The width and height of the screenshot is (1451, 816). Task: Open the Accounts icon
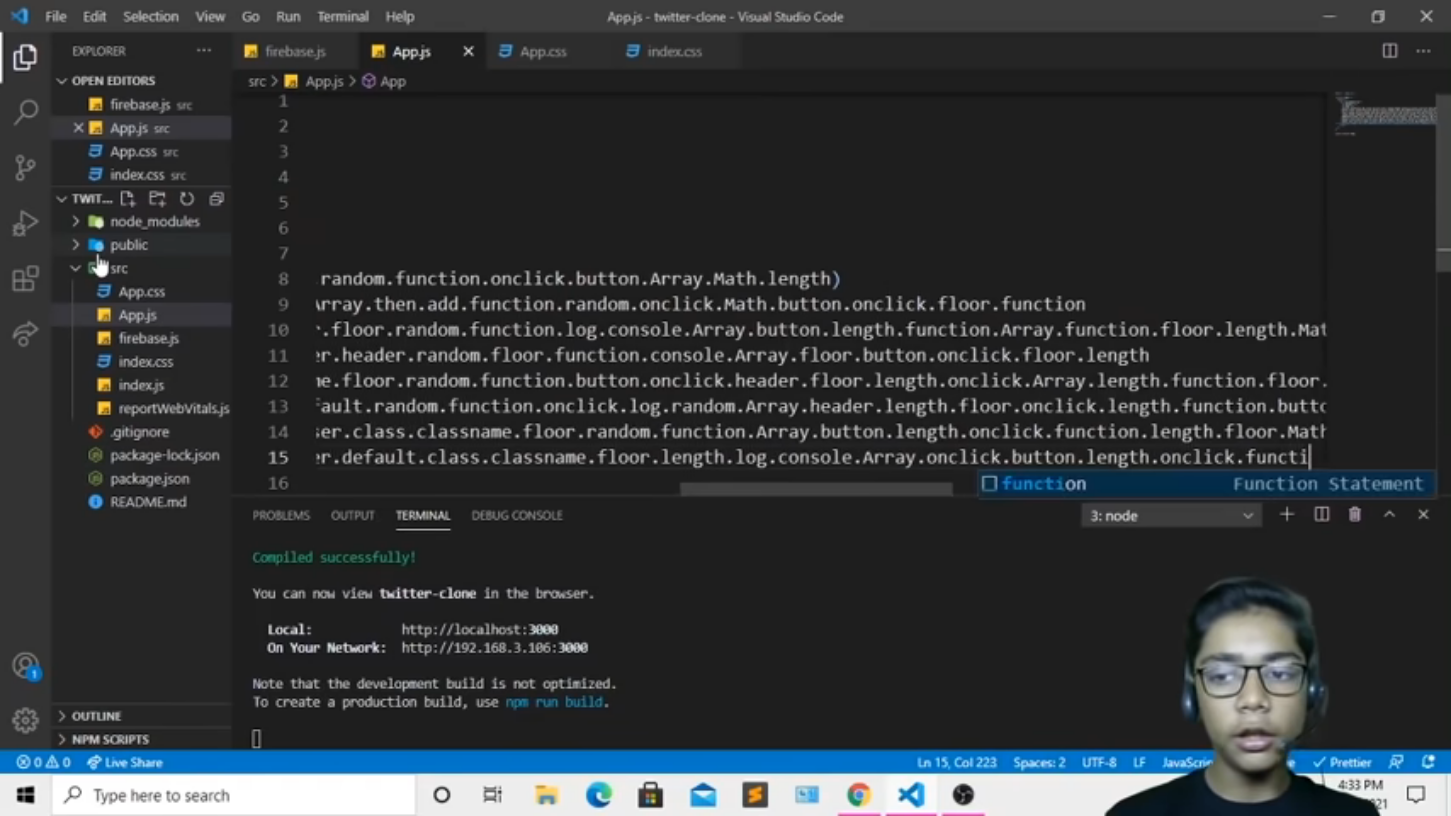(25, 666)
